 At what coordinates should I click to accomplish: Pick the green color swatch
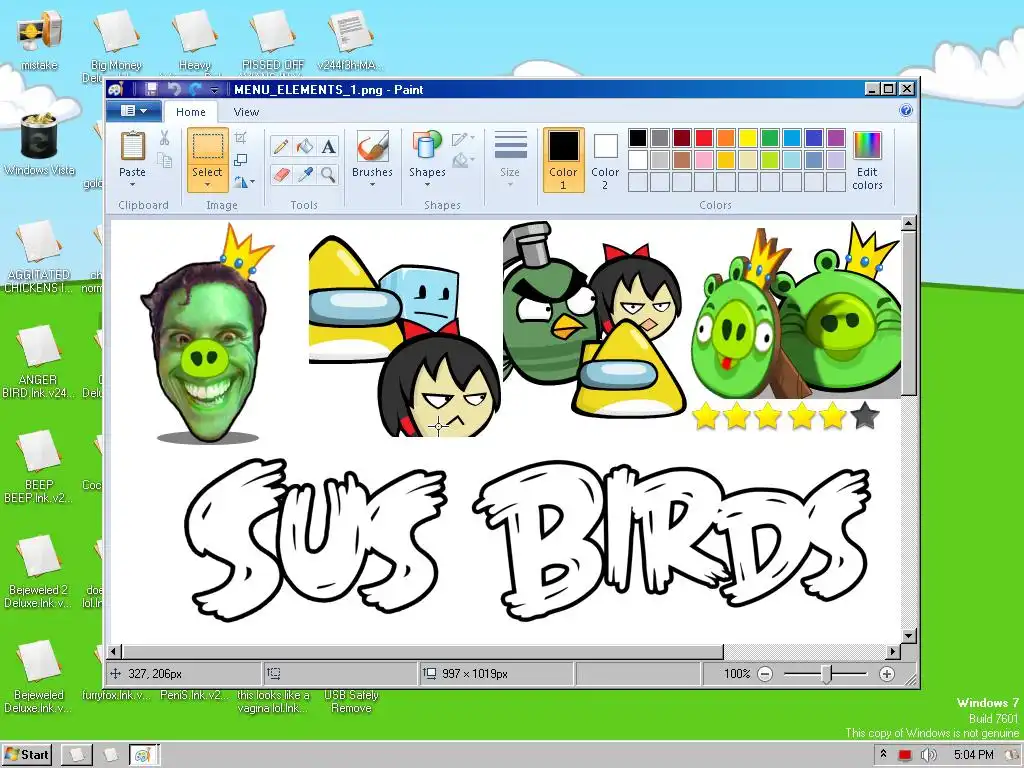coord(770,138)
